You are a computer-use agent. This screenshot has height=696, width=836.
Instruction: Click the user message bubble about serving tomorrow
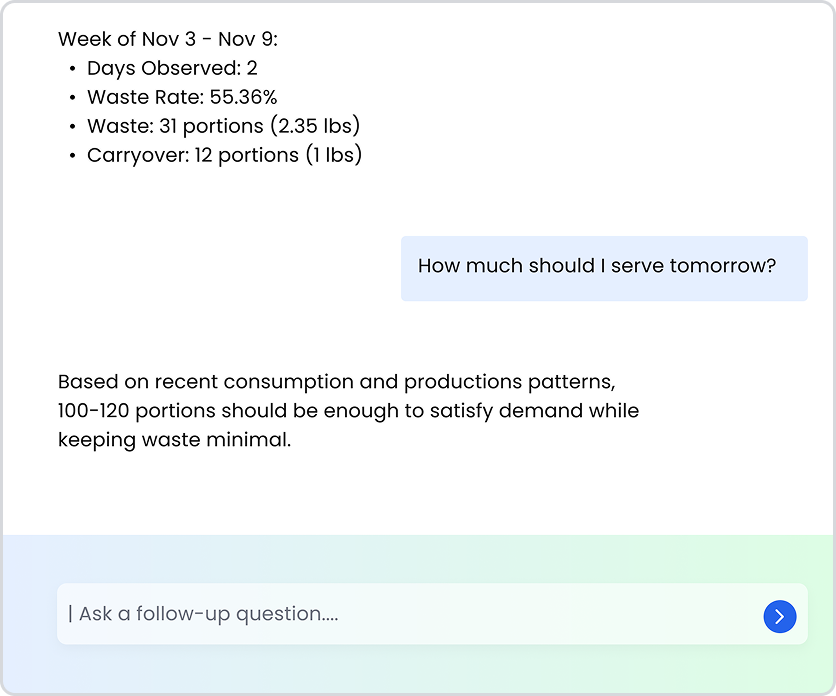(603, 268)
